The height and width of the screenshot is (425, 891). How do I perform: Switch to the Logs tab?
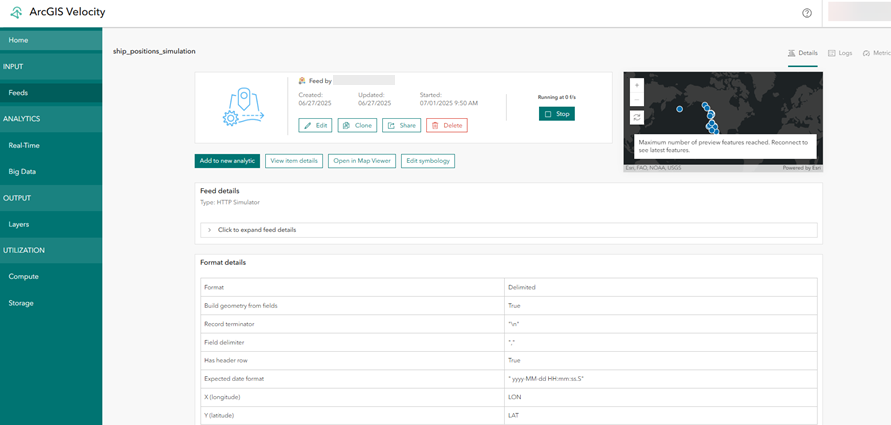pyautogui.click(x=840, y=53)
